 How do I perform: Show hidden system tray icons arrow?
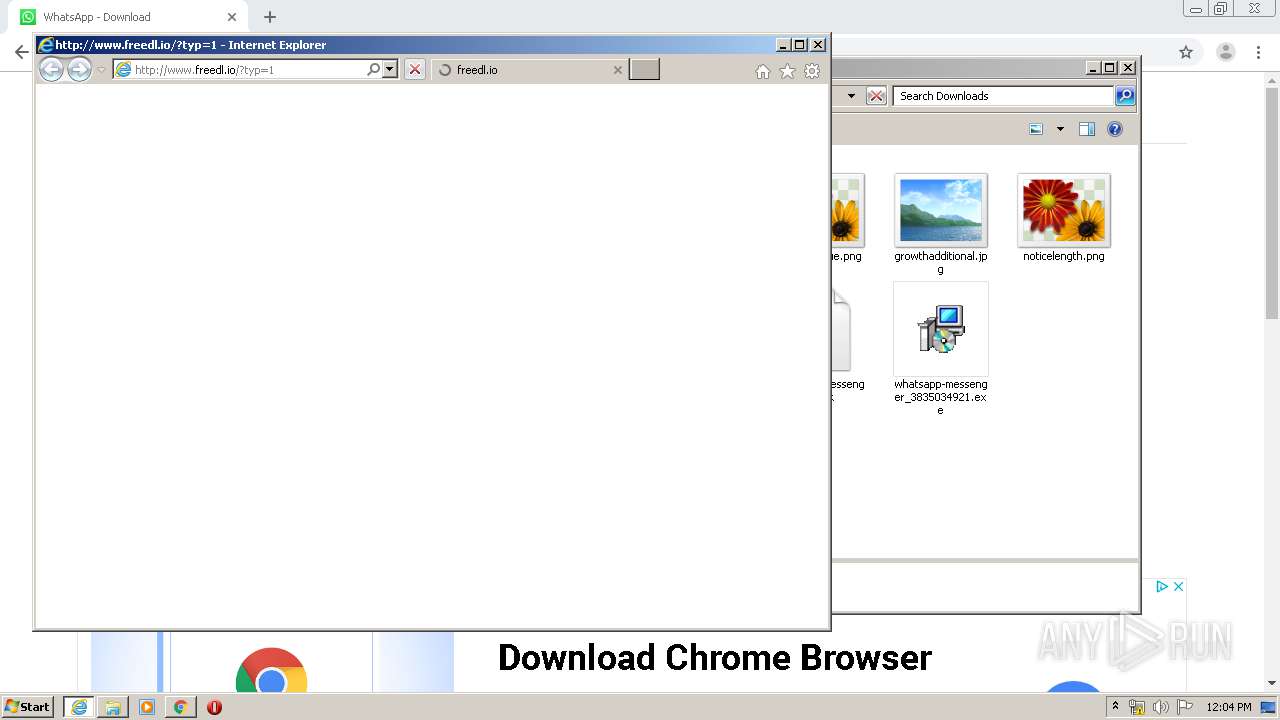(x=1115, y=707)
